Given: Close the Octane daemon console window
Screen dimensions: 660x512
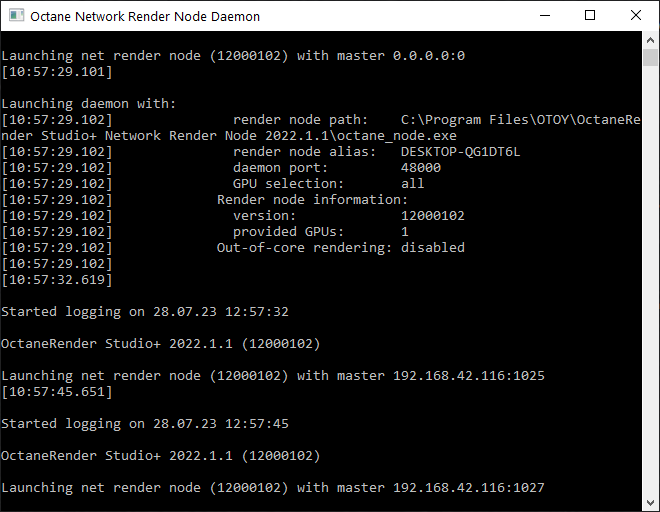Looking at the screenshot, I should pos(636,16).
